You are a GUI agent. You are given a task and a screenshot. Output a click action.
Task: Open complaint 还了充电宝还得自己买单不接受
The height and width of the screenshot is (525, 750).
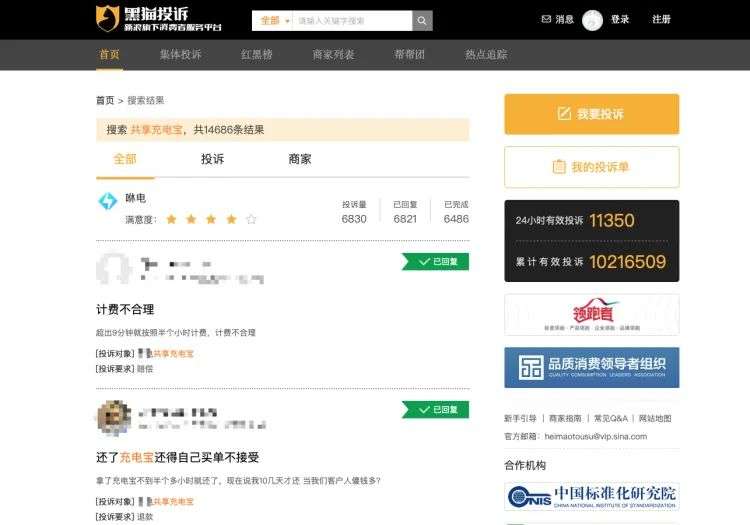click(x=177, y=458)
